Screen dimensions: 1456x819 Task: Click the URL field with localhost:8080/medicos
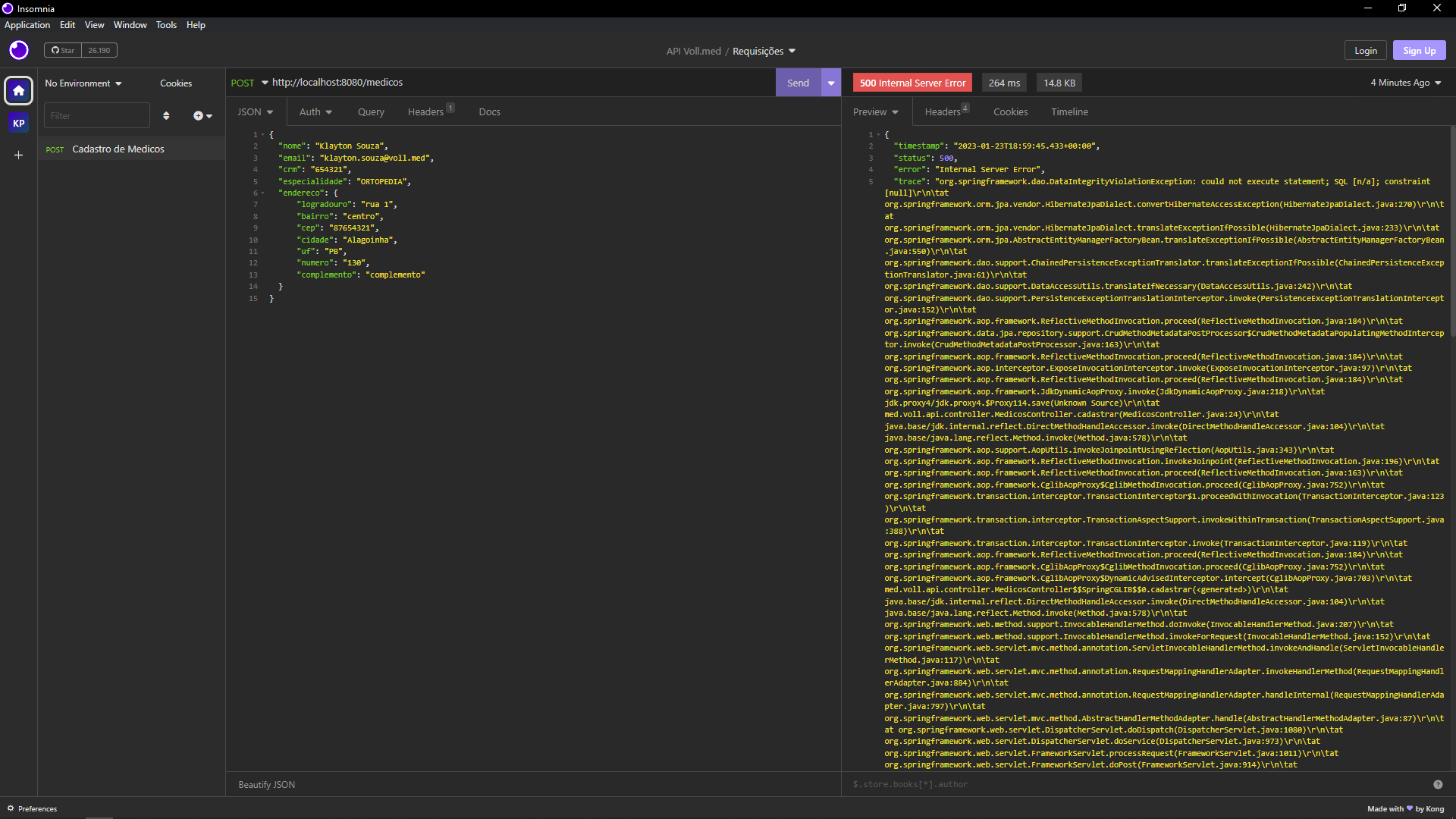click(522, 83)
